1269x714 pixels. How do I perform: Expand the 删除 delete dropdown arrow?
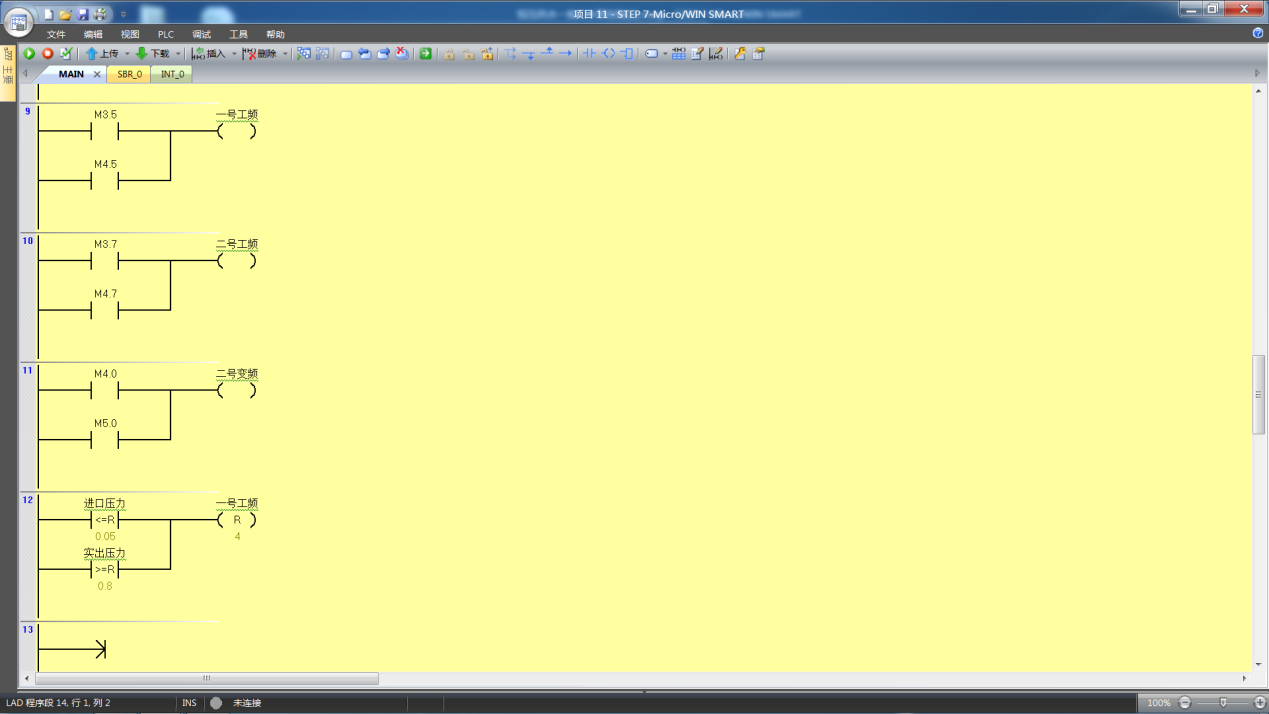click(x=285, y=54)
